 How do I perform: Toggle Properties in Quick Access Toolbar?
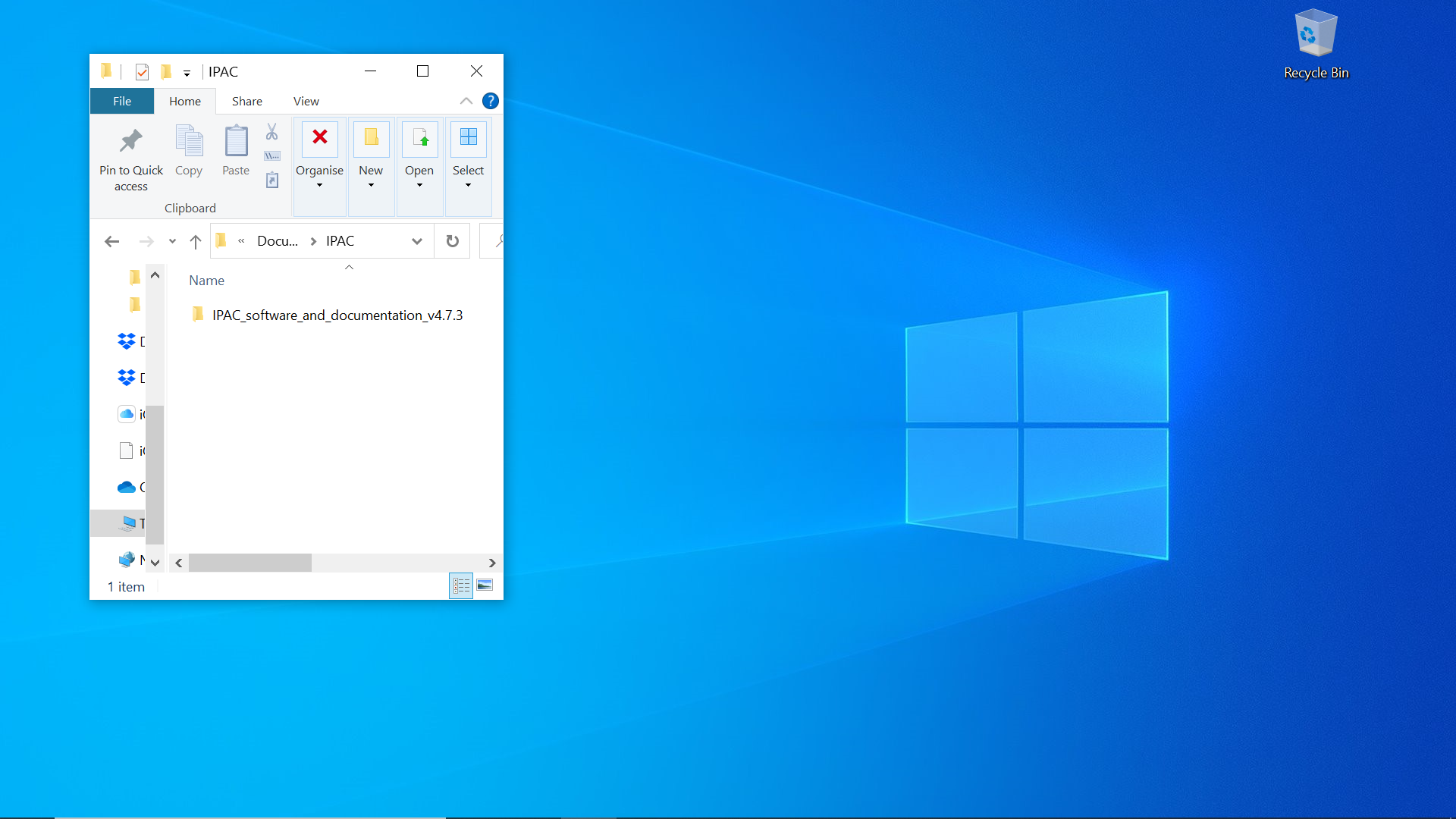pyautogui.click(x=142, y=72)
